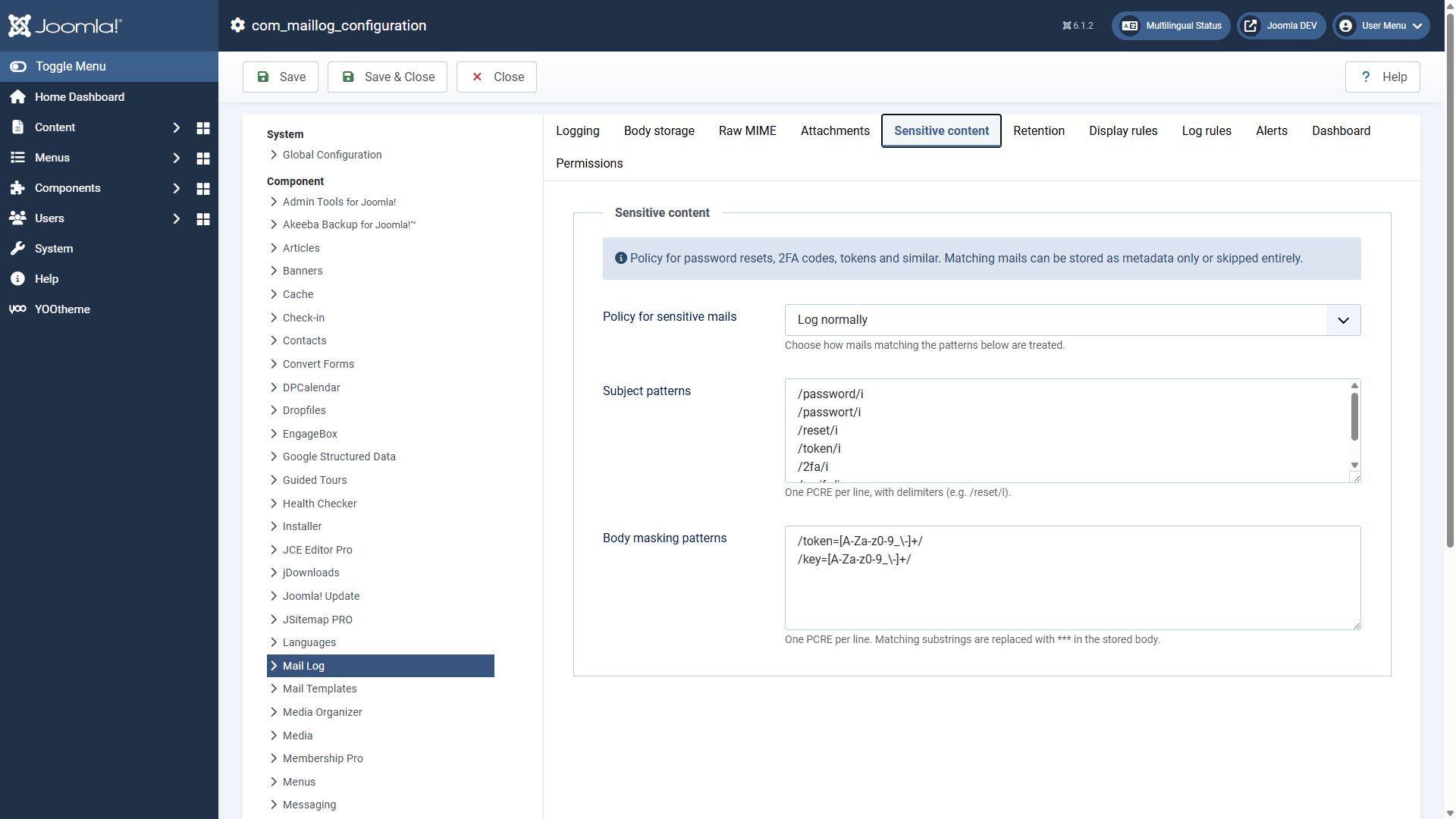Open Check-in configuration

303,318
